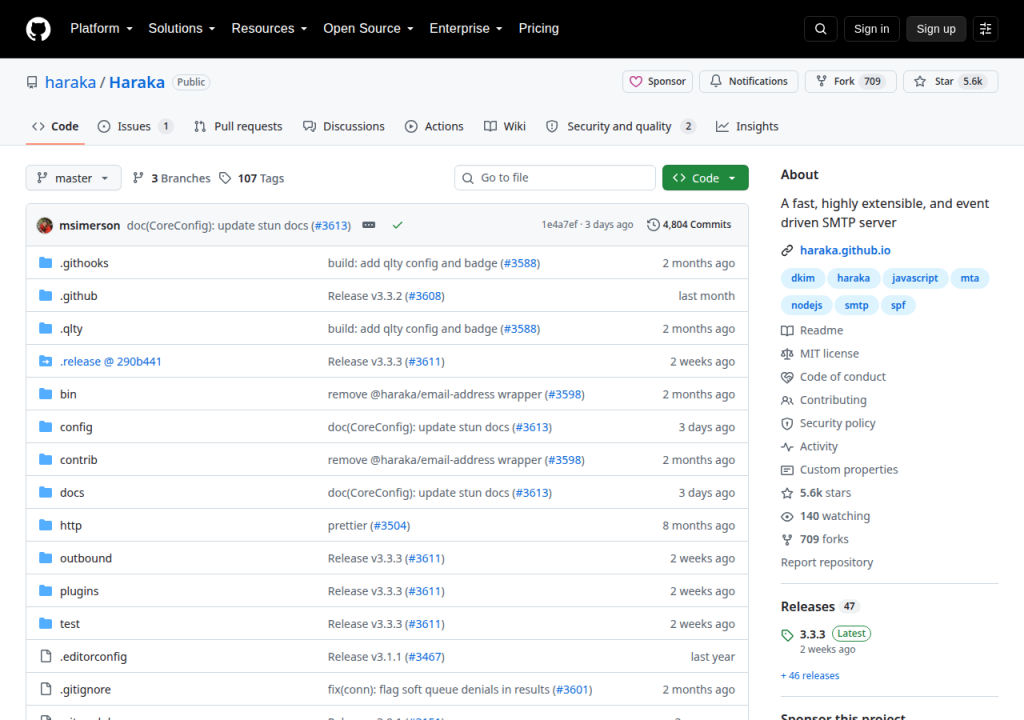Viewport: 1024px width, 720px height.
Task: Click the Sign up button
Action: coord(936,29)
